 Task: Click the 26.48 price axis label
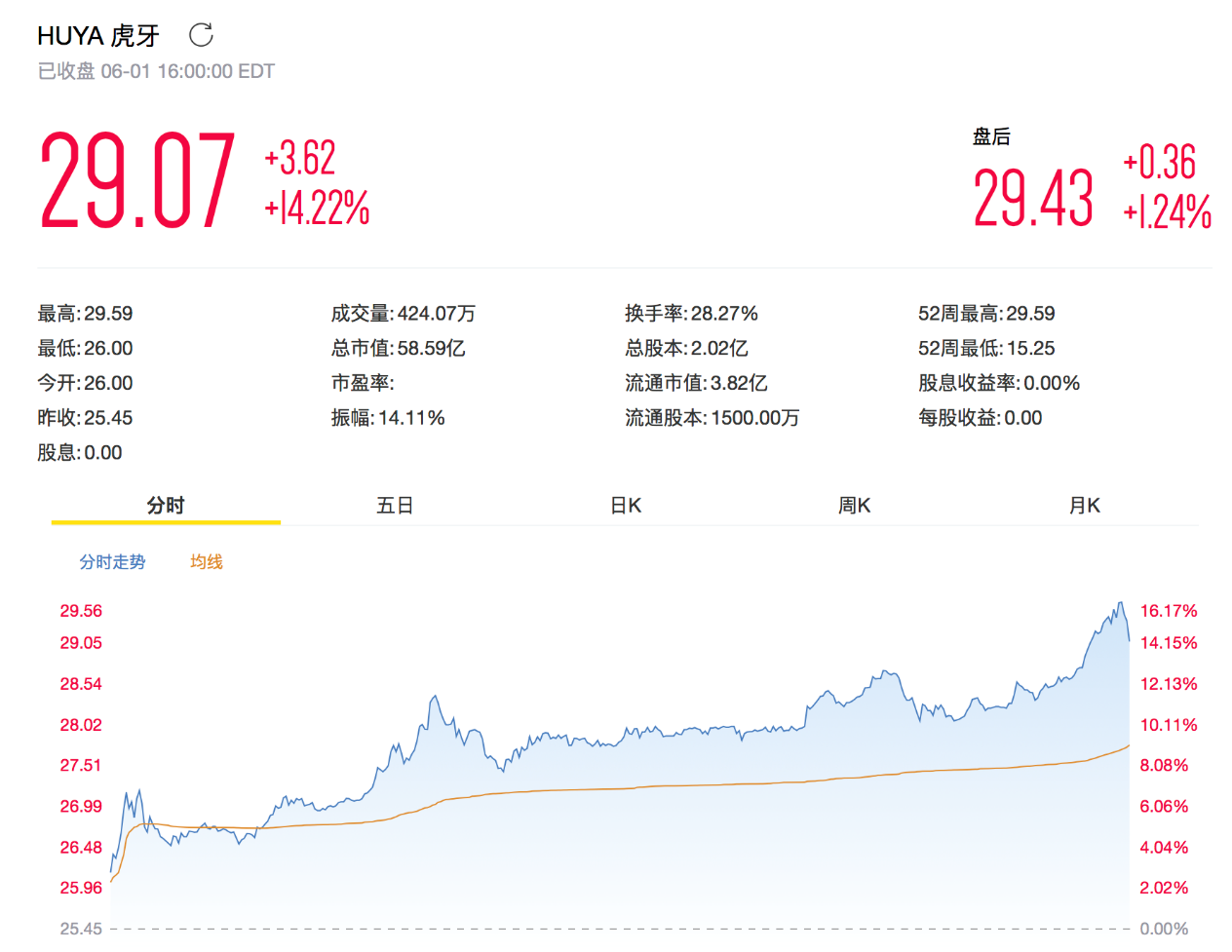coord(81,848)
